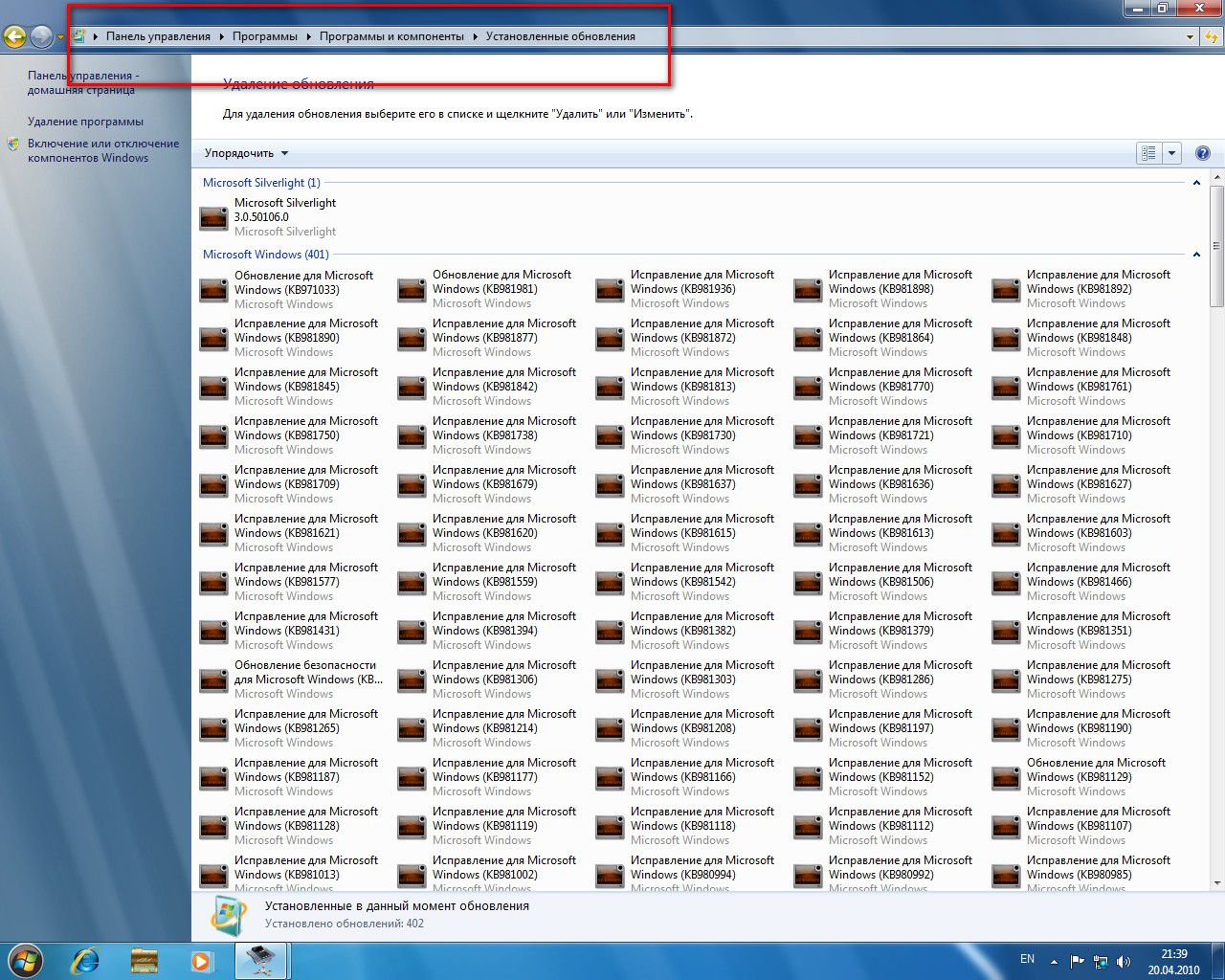Image resolution: width=1225 pixels, height=980 pixels.
Task: Select icon of fix KB981627
Action: (x=1006, y=485)
